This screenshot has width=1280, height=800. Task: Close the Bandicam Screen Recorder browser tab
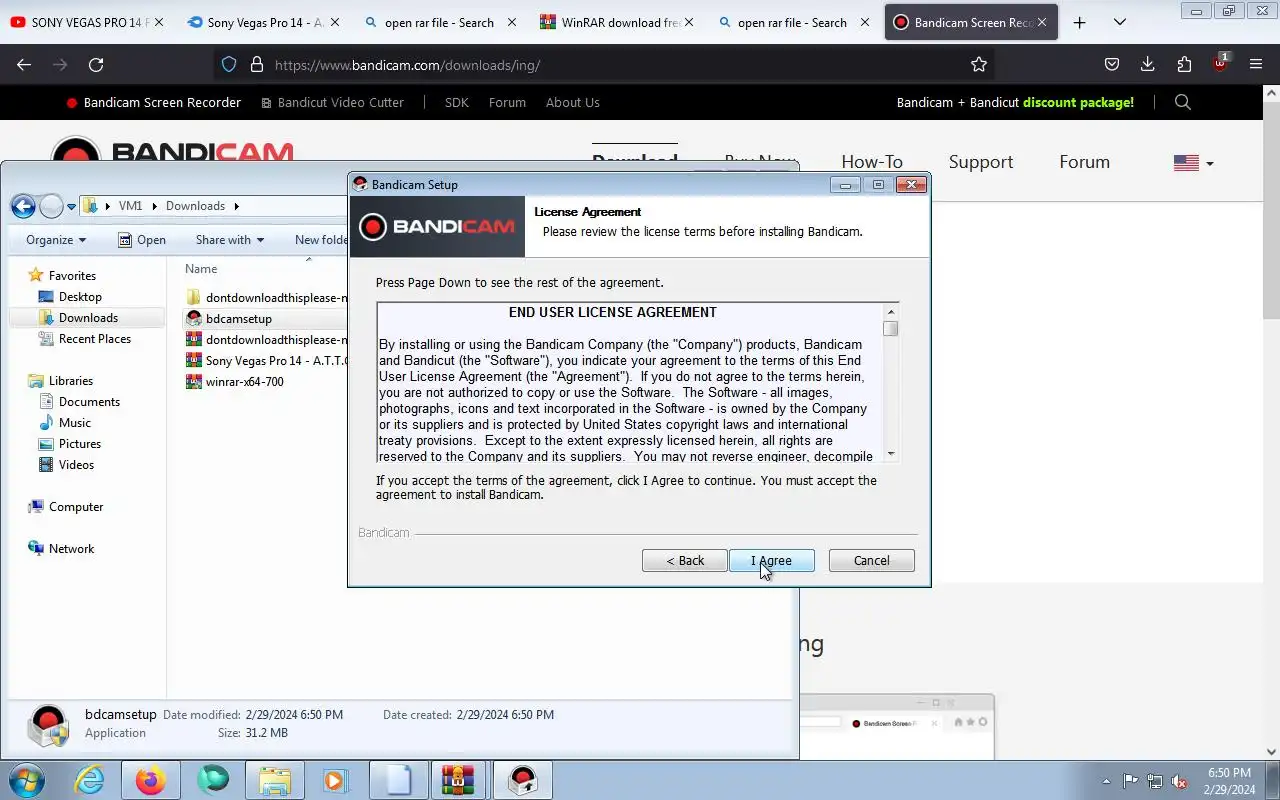click(x=1042, y=22)
